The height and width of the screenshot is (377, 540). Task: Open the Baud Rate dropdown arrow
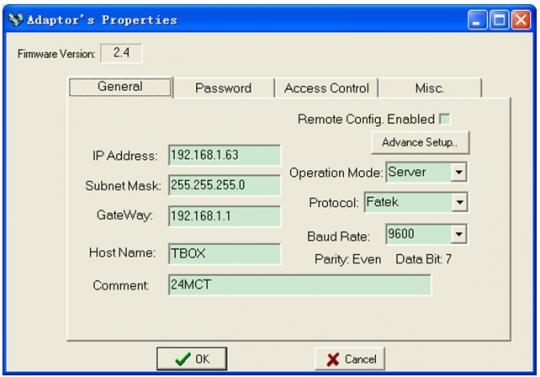click(459, 234)
